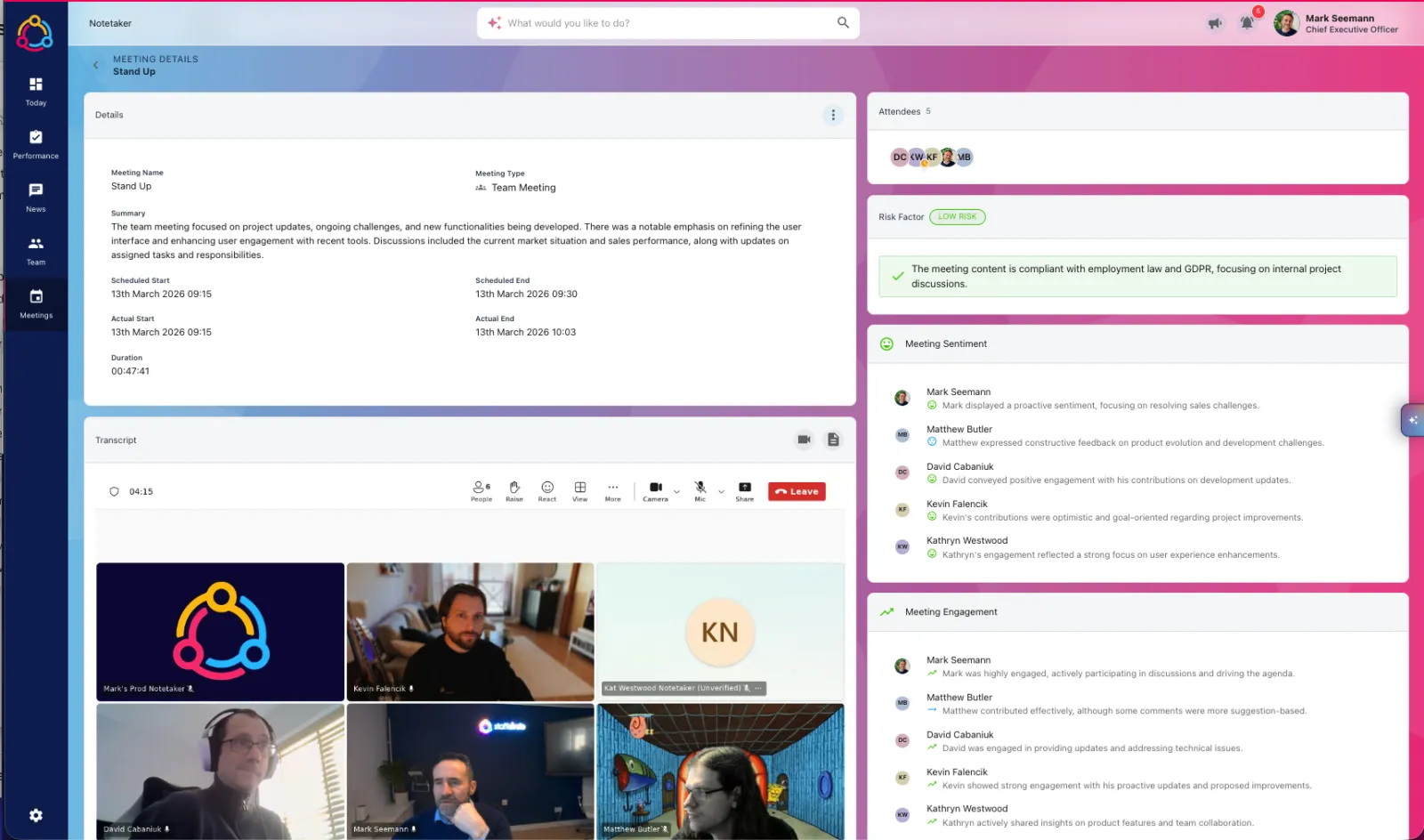Screen dimensions: 1424x840
Task: Type in 'What would you like to do?' field
Action: [x=667, y=23]
